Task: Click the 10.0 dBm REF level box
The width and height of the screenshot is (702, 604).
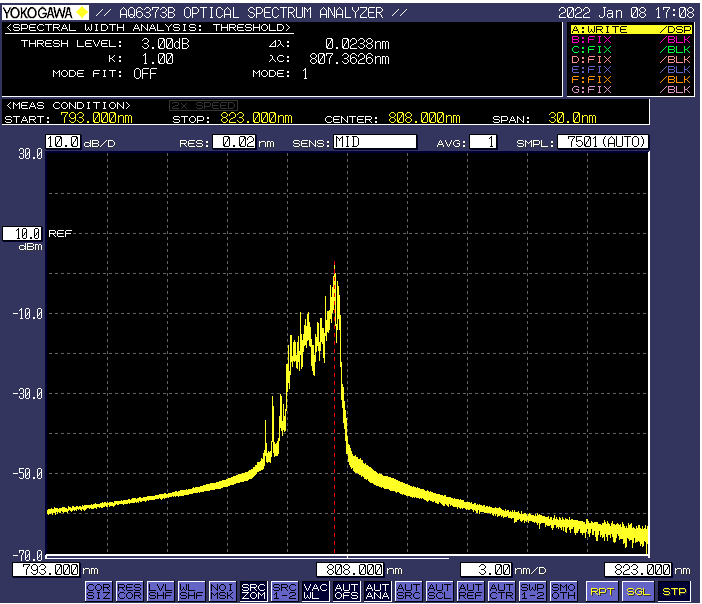Action: (22, 233)
